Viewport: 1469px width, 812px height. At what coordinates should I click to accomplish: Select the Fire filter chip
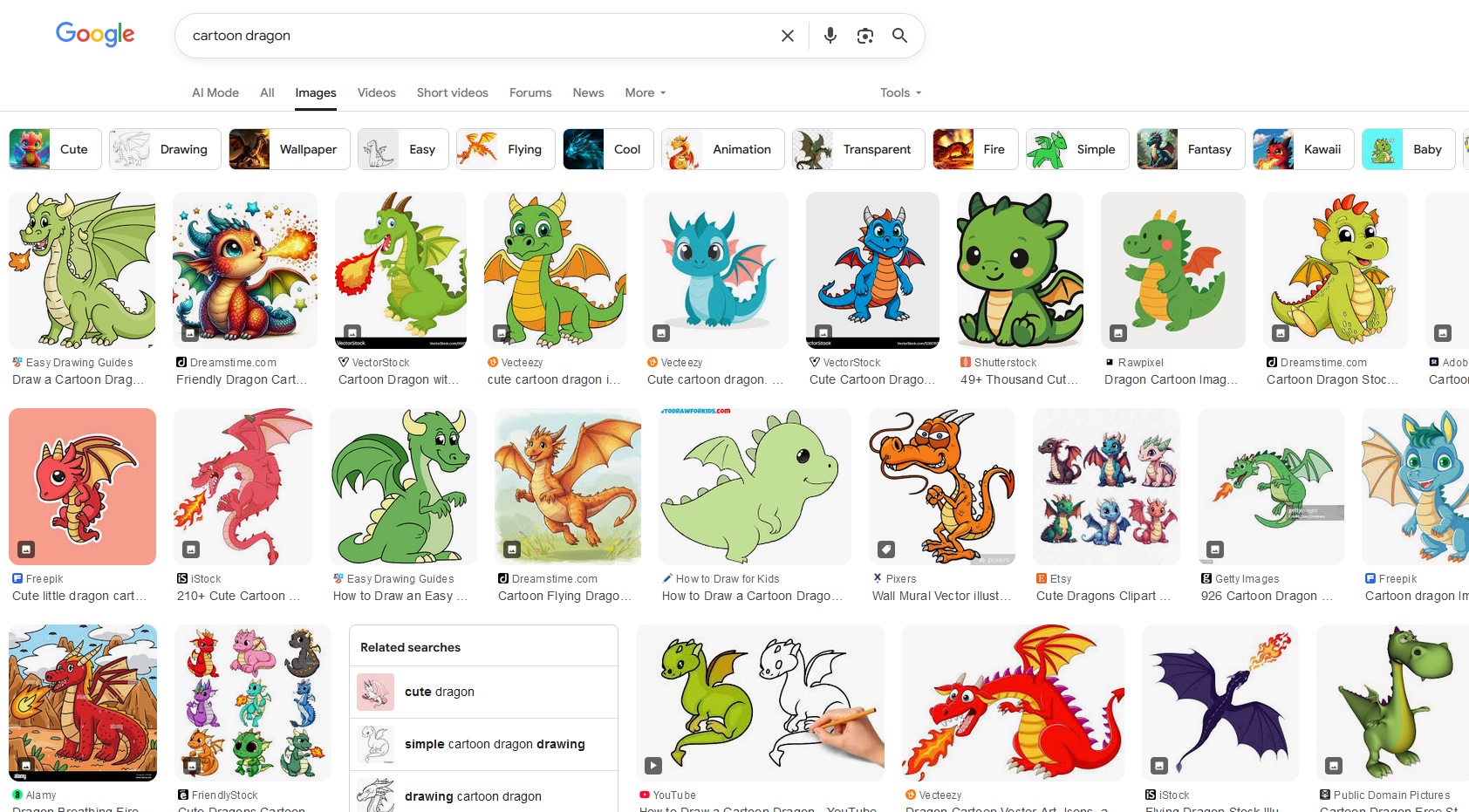tap(975, 149)
